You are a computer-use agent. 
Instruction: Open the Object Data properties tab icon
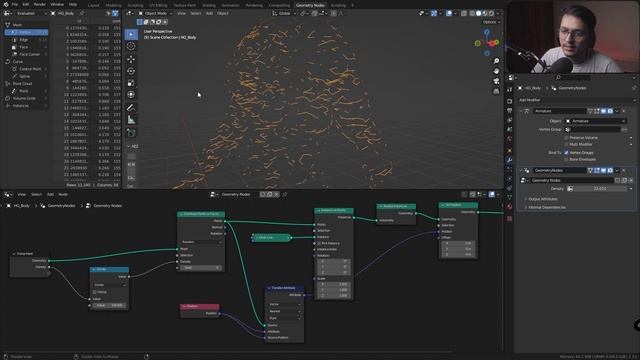(x=510, y=197)
